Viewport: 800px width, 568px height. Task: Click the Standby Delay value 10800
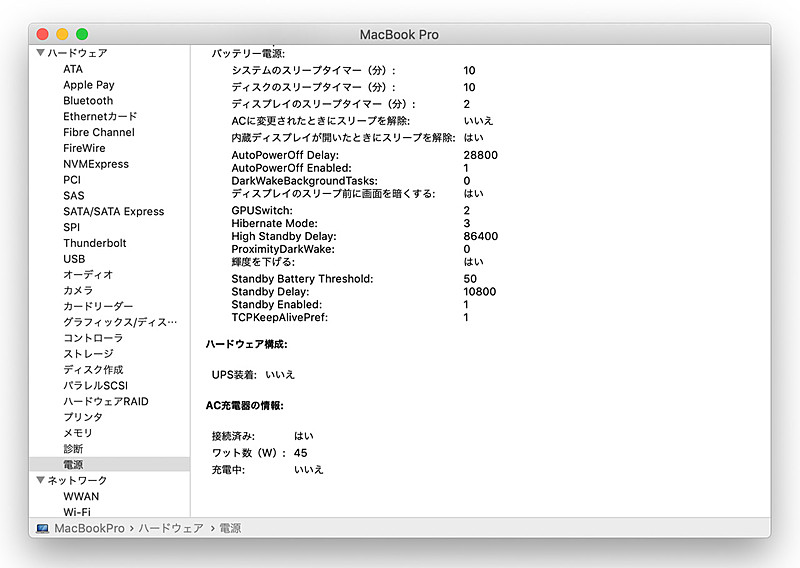[x=480, y=292]
